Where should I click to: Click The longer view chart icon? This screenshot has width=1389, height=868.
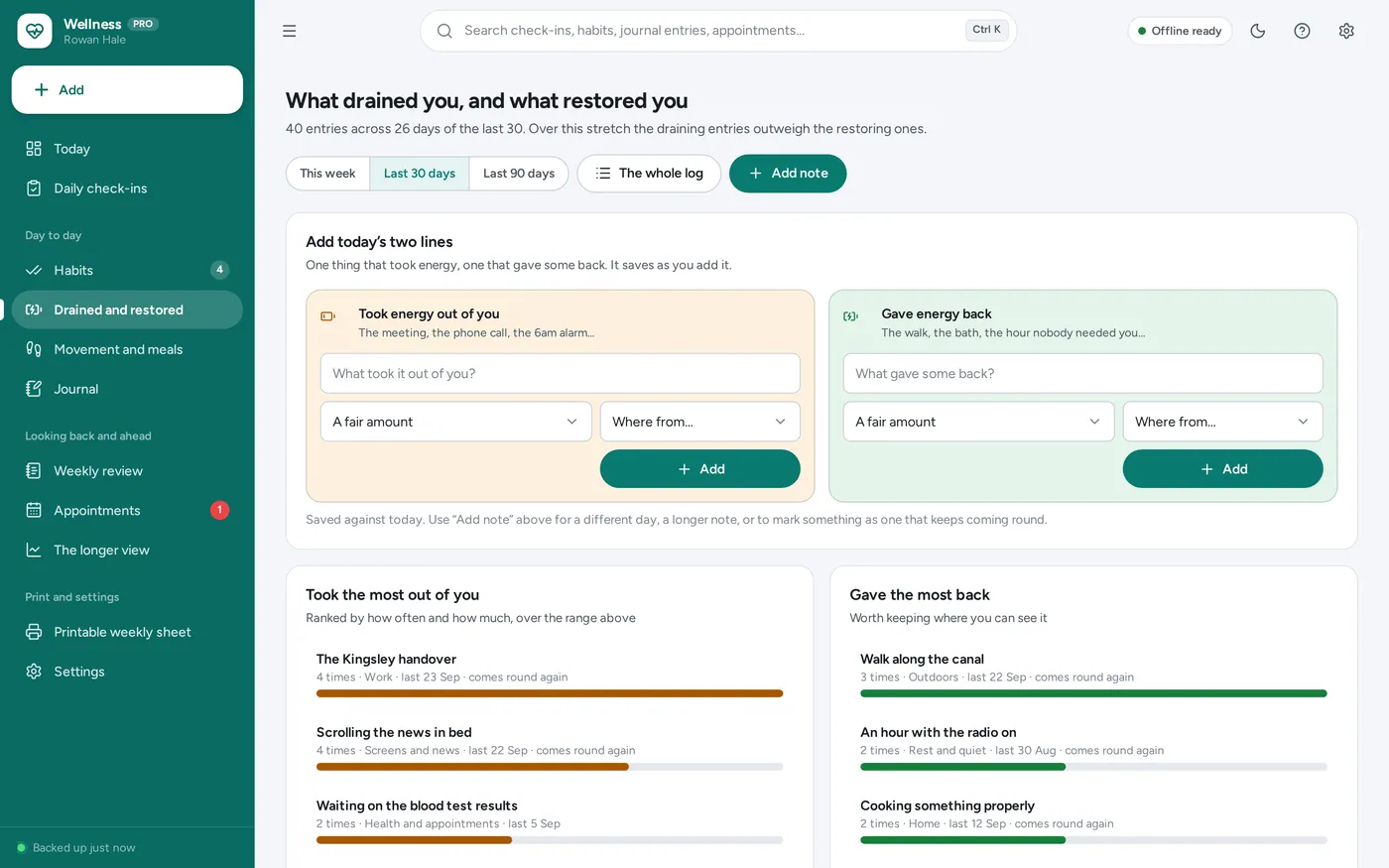tap(34, 550)
